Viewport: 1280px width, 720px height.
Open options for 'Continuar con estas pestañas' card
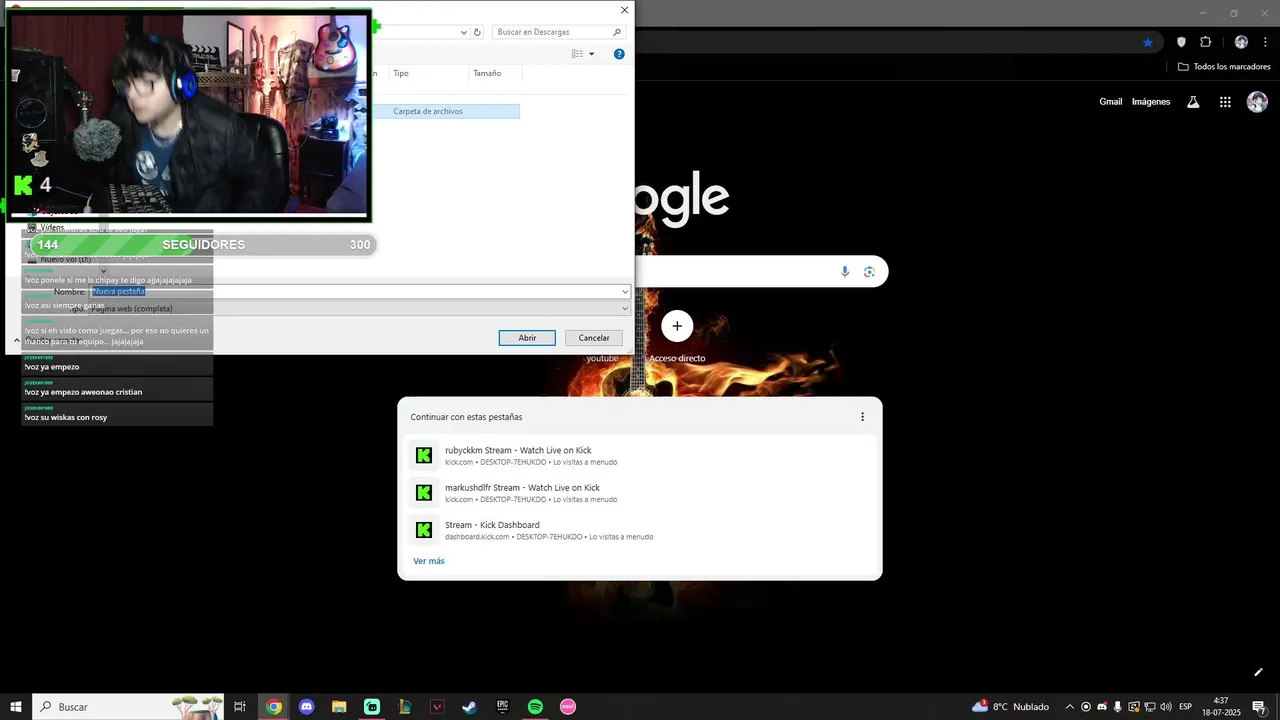tap(862, 417)
